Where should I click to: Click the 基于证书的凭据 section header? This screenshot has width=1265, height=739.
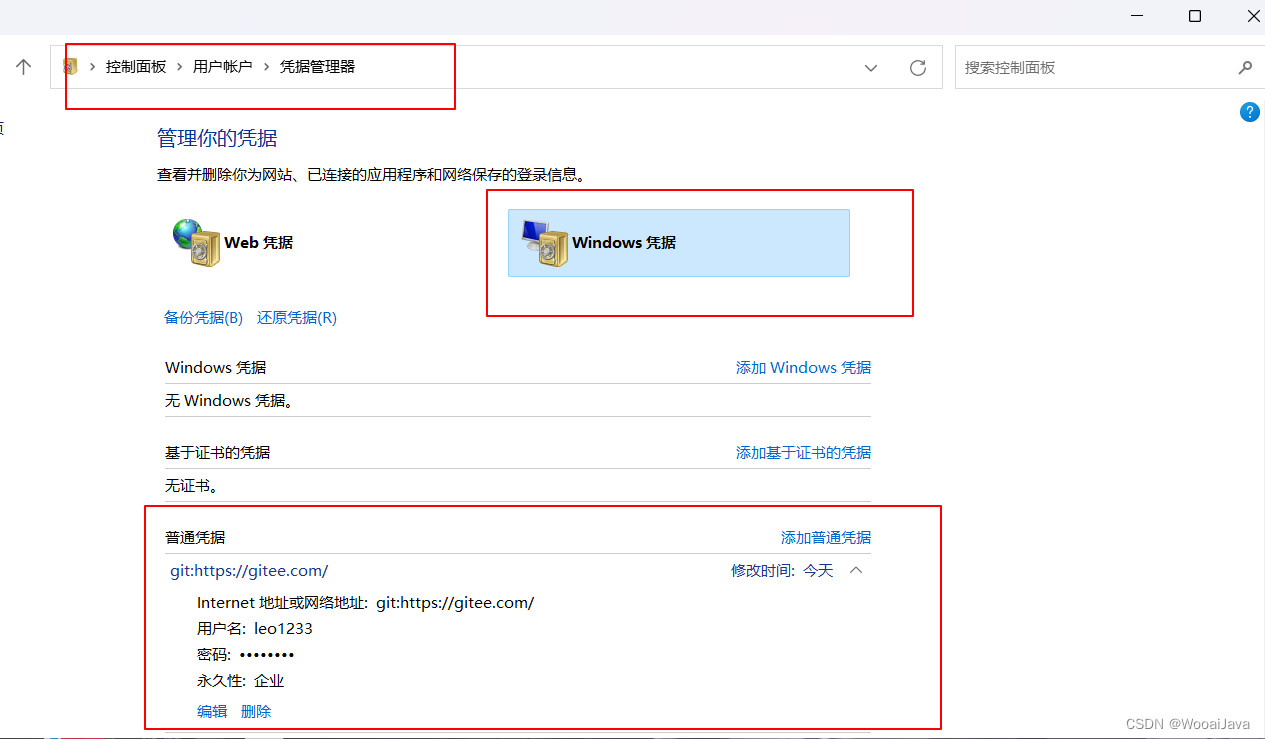[217, 453]
